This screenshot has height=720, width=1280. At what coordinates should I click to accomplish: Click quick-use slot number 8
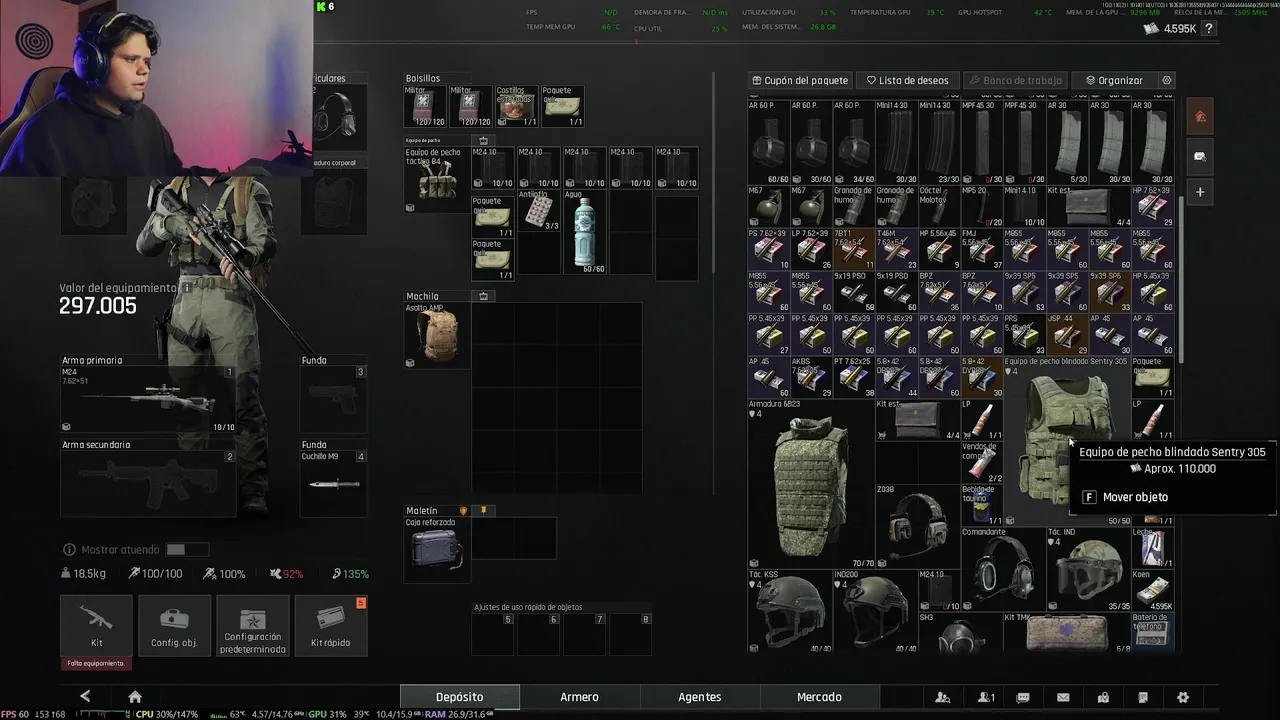pyautogui.click(x=630, y=633)
